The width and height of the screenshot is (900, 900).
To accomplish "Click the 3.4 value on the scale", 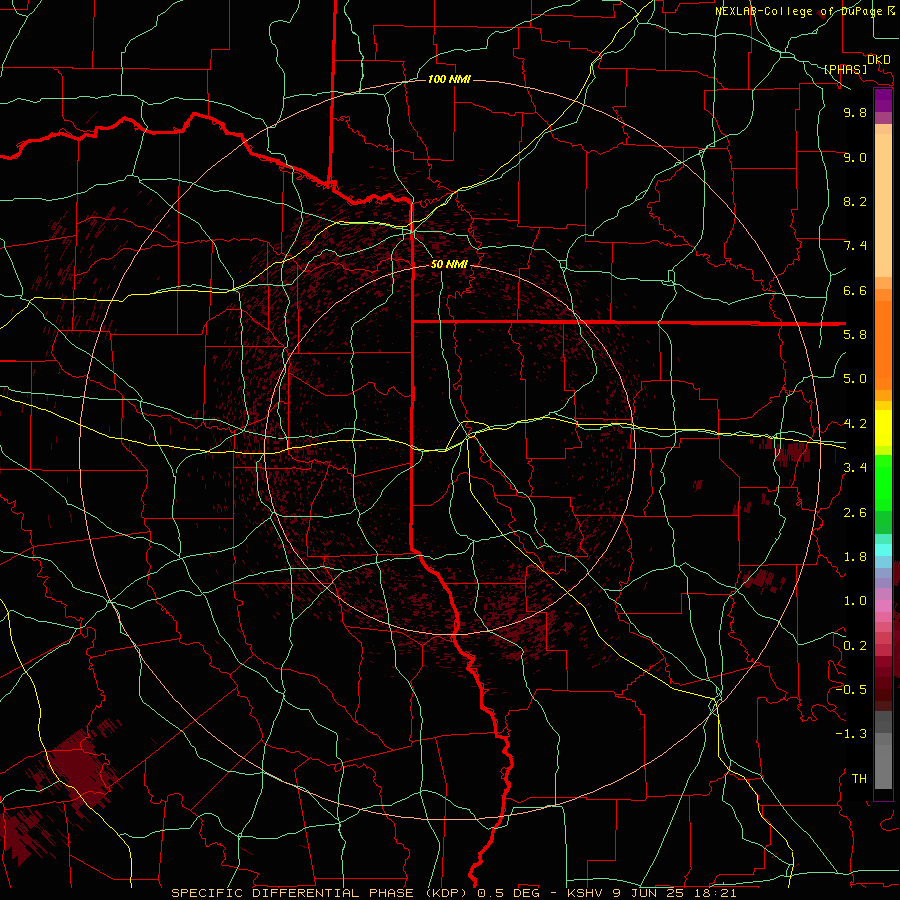I will click(855, 468).
